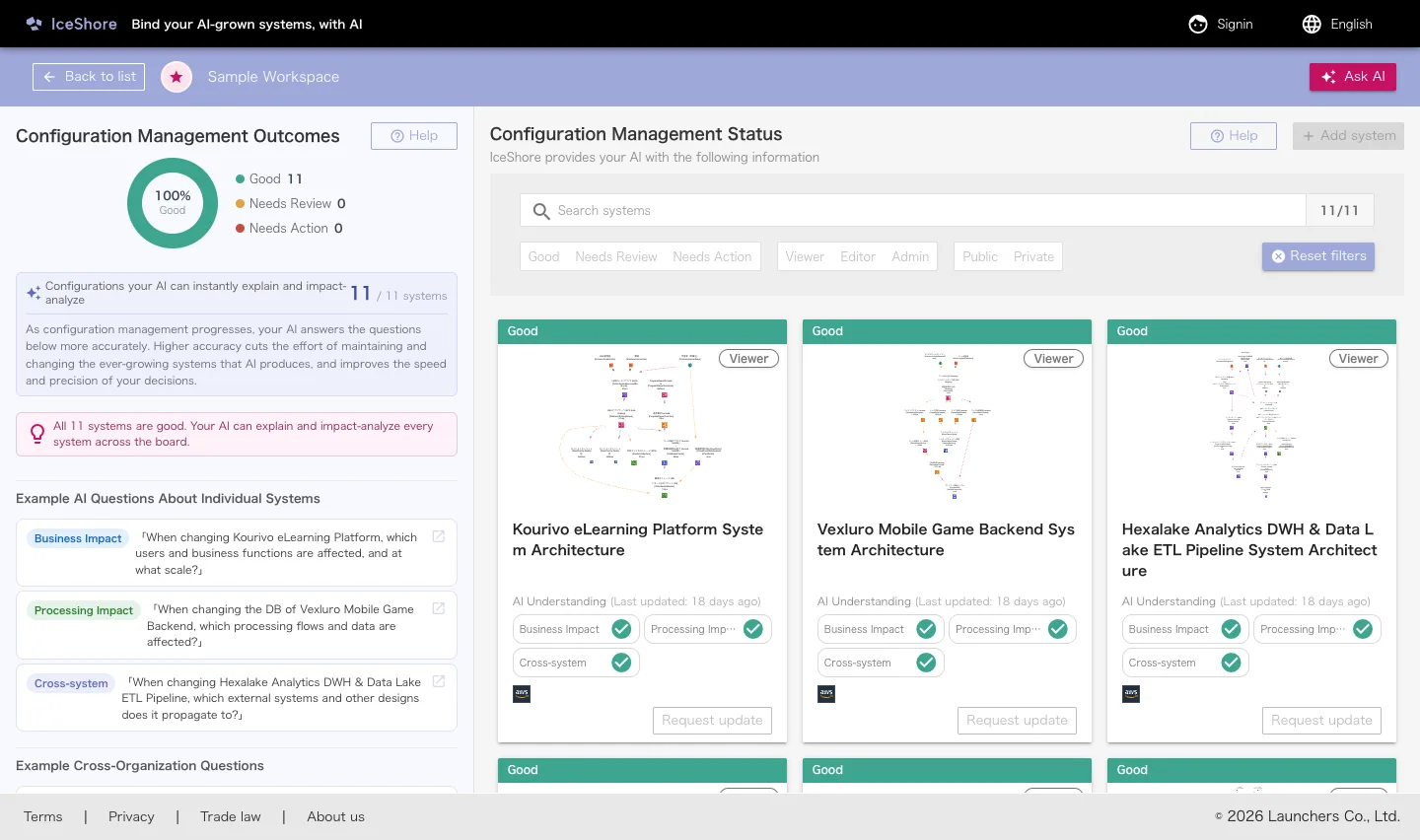Open Vexluro Mobile Game architecture diagram thumbnail

click(x=947, y=424)
